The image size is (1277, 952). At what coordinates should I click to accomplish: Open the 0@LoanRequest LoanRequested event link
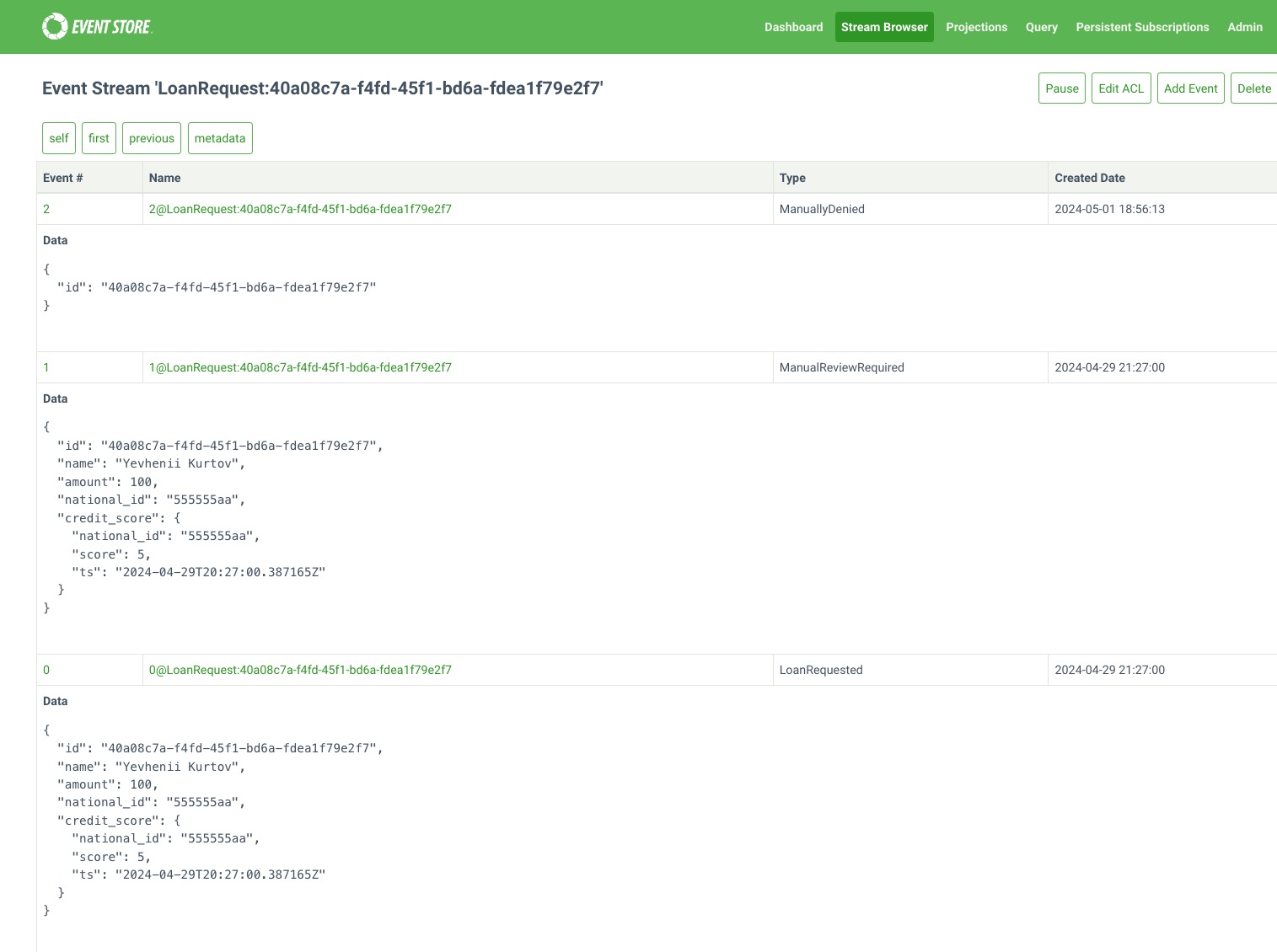[300, 670]
